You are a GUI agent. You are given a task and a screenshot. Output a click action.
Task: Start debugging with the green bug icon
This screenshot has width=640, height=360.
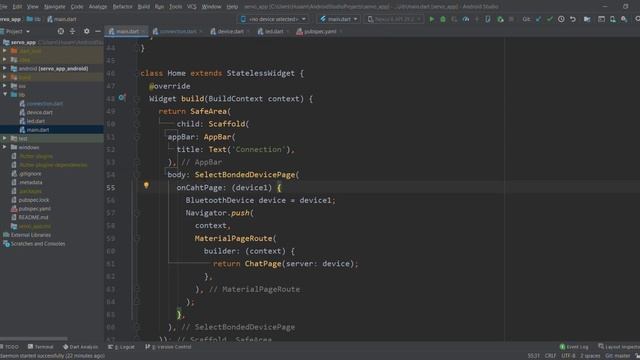coord(443,19)
